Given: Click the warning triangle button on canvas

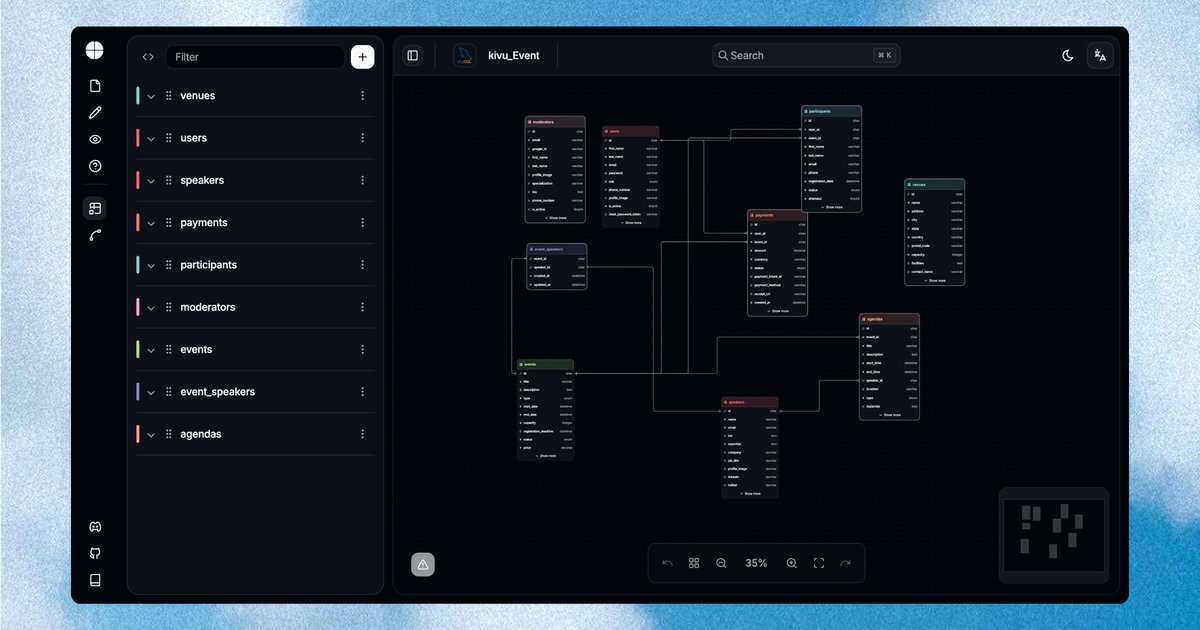Looking at the screenshot, I should [x=423, y=565].
